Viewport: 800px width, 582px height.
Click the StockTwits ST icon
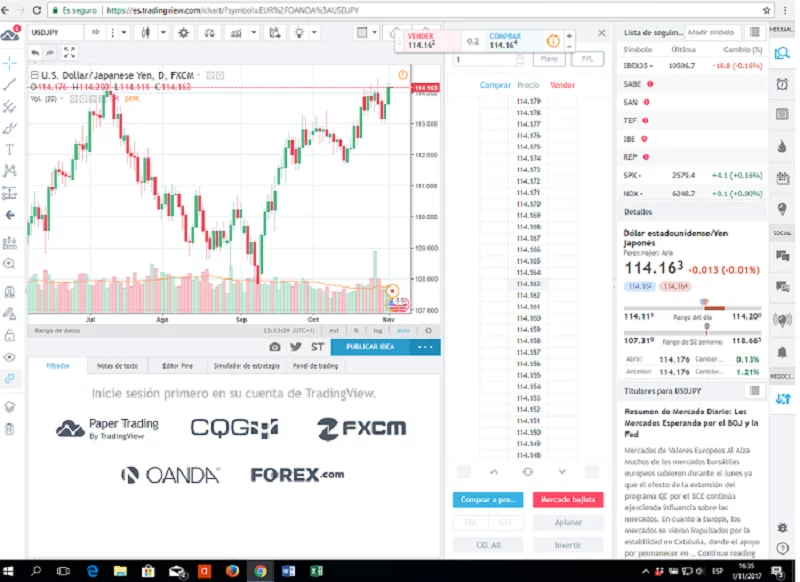point(317,347)
